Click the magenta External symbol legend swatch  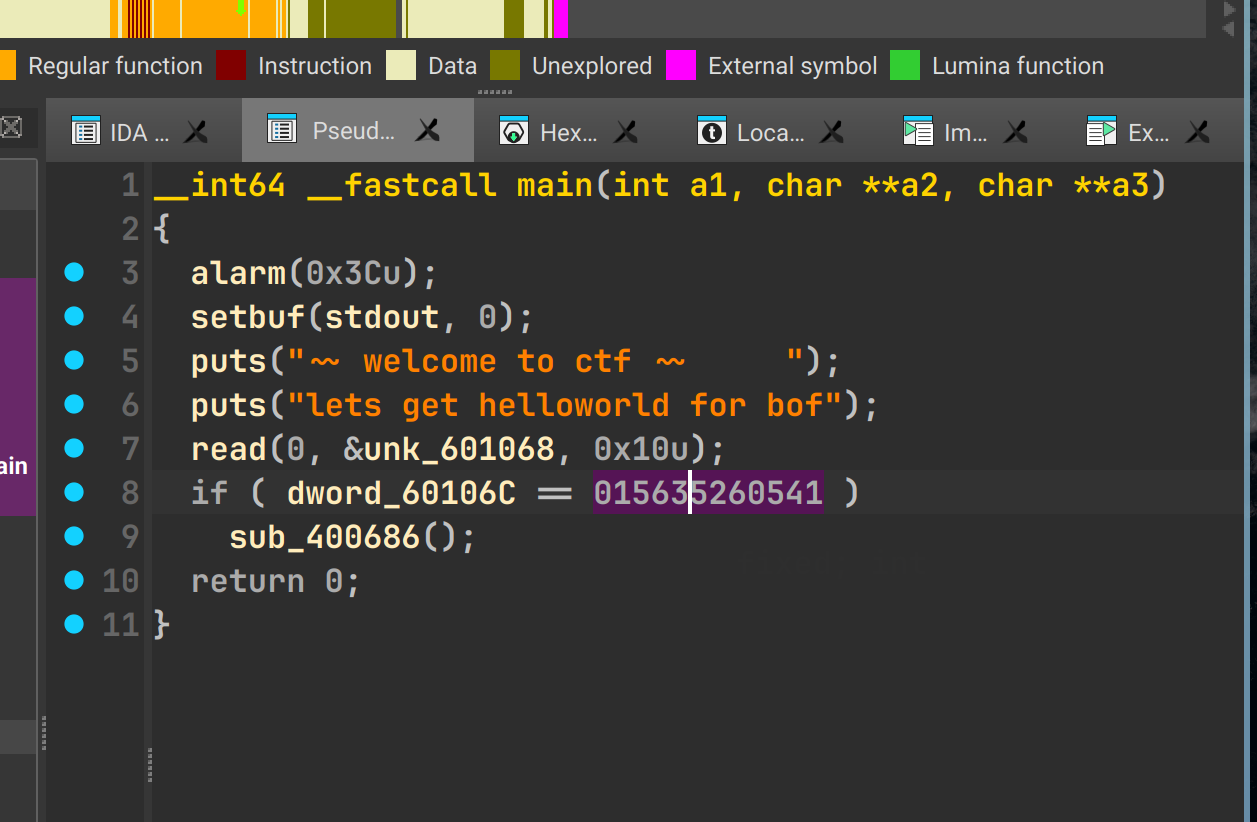[681, 66]
